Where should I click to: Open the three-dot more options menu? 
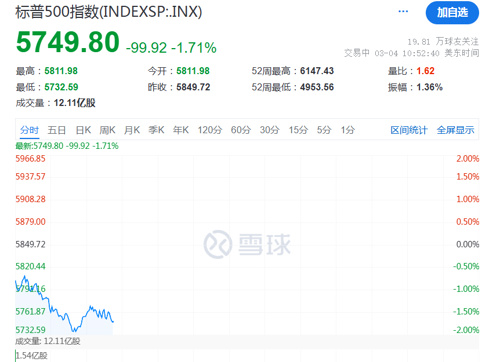point(403,12)
